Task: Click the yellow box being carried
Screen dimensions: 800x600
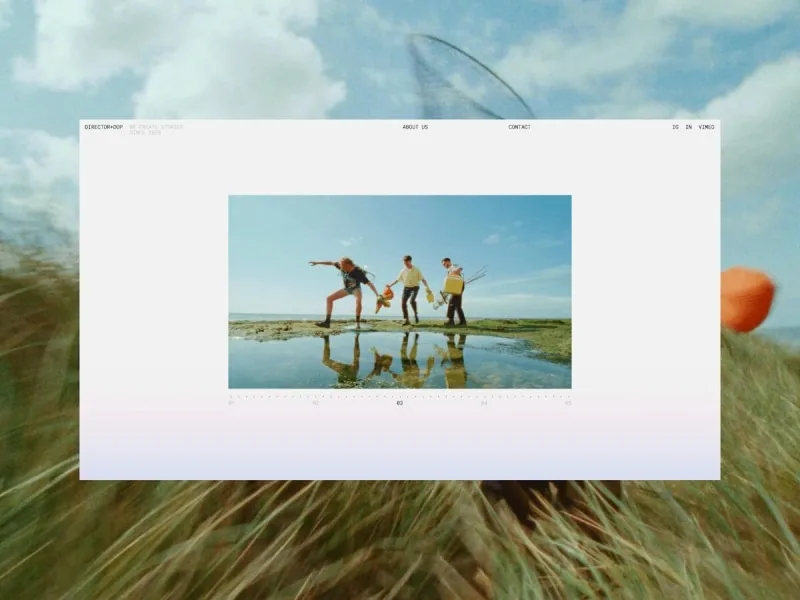Action: pos(454,285)
